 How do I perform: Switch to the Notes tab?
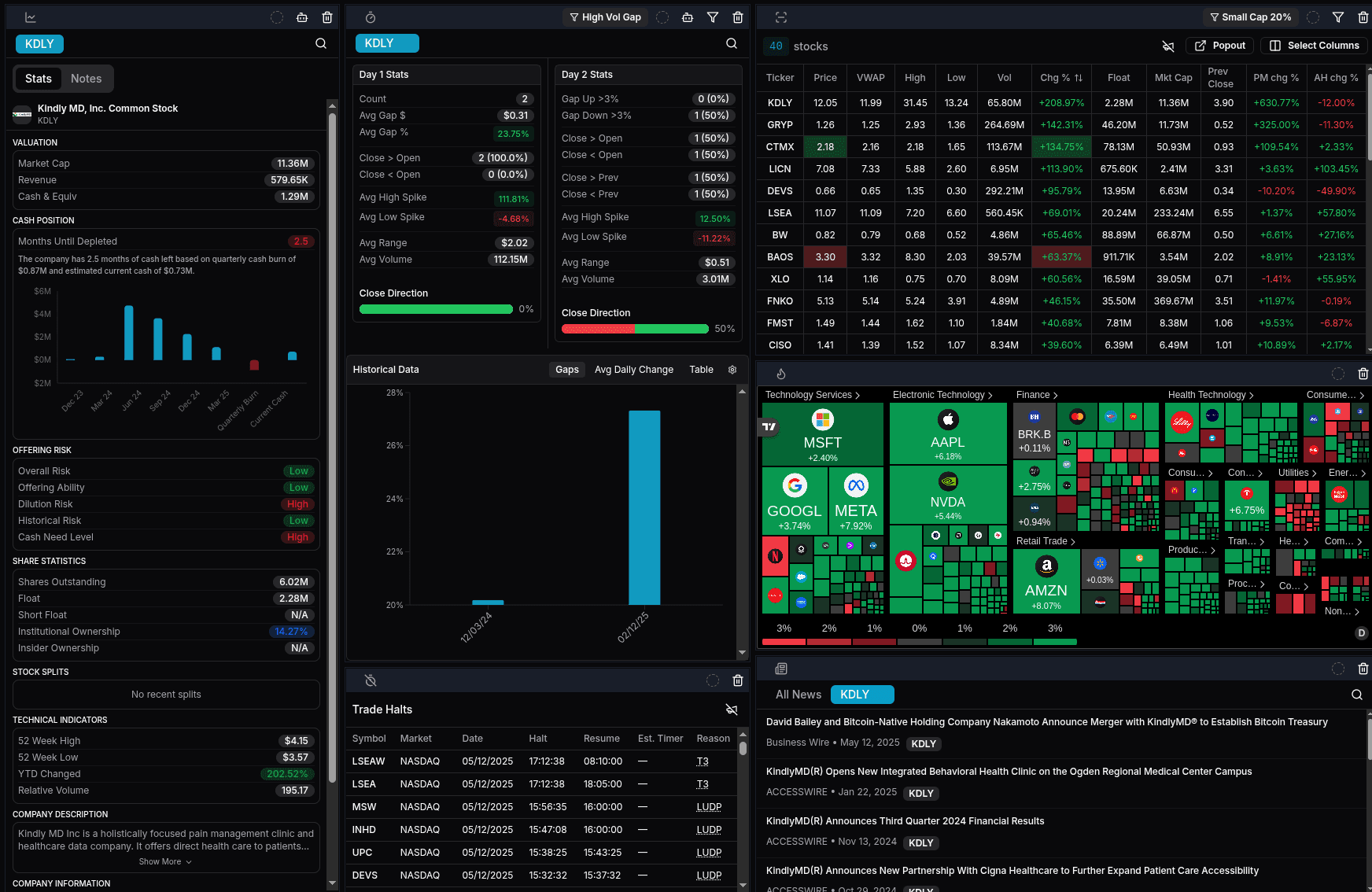87,79
